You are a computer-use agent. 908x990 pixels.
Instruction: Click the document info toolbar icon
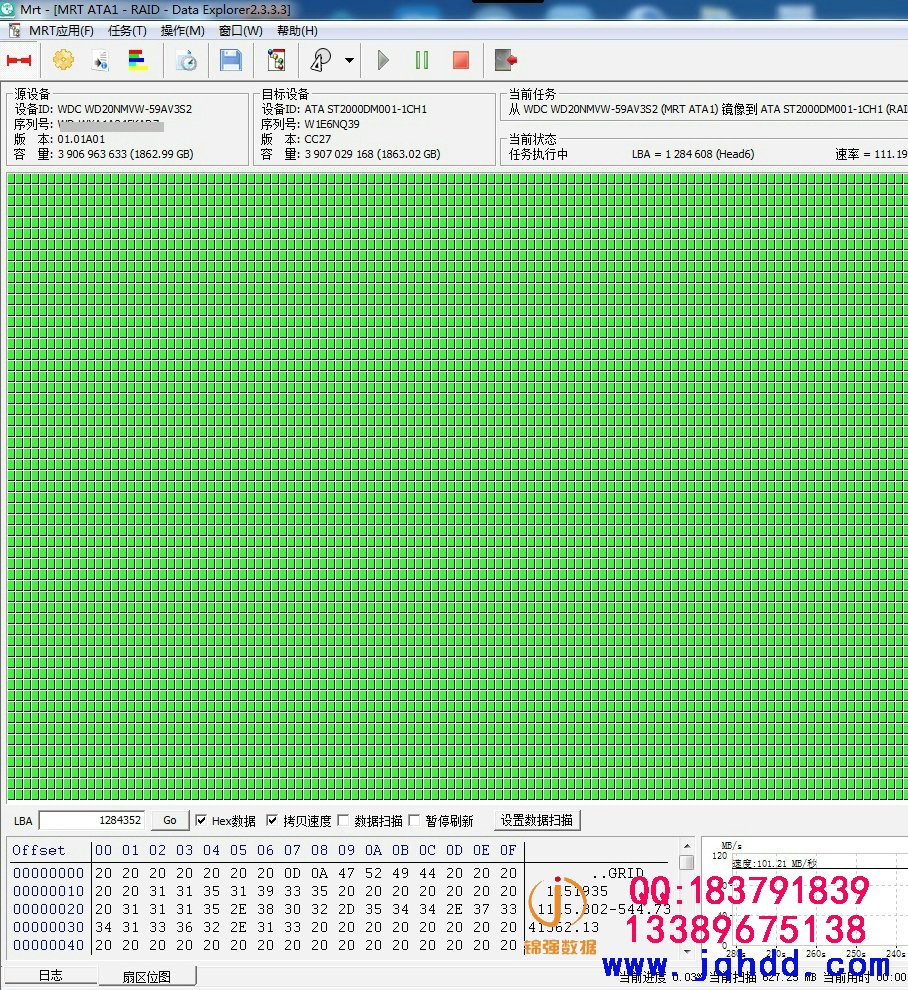tap(100, 60)
